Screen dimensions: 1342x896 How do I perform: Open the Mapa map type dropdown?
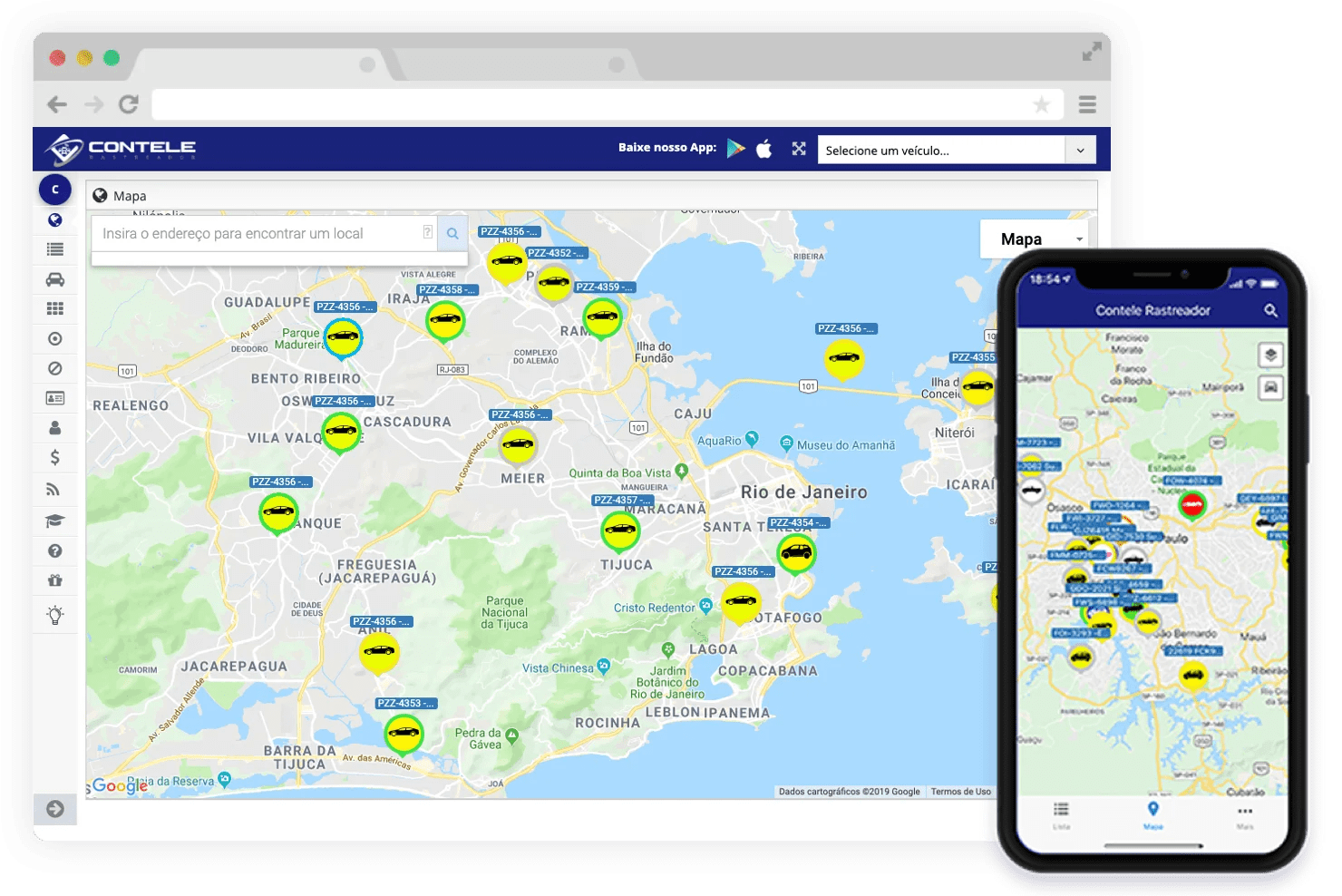coord(1035,239)
